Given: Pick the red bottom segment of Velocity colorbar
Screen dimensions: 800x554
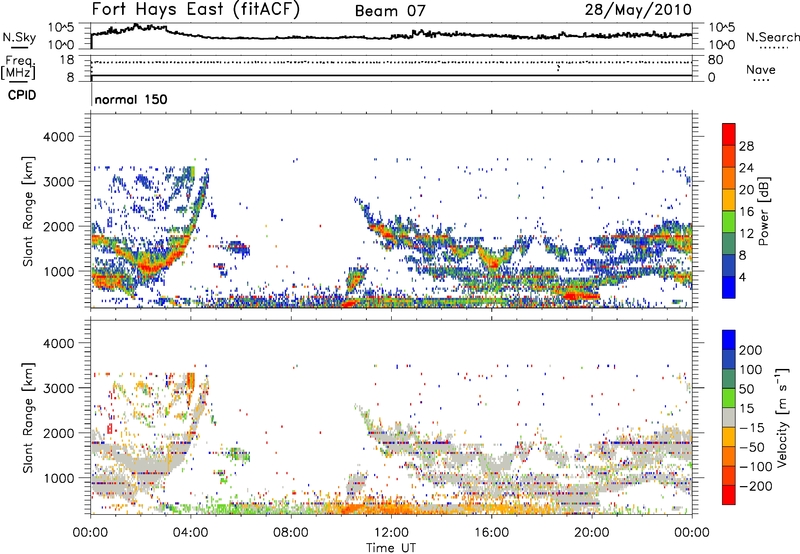Looking at the screenshot, I should [x=729, y=495].
